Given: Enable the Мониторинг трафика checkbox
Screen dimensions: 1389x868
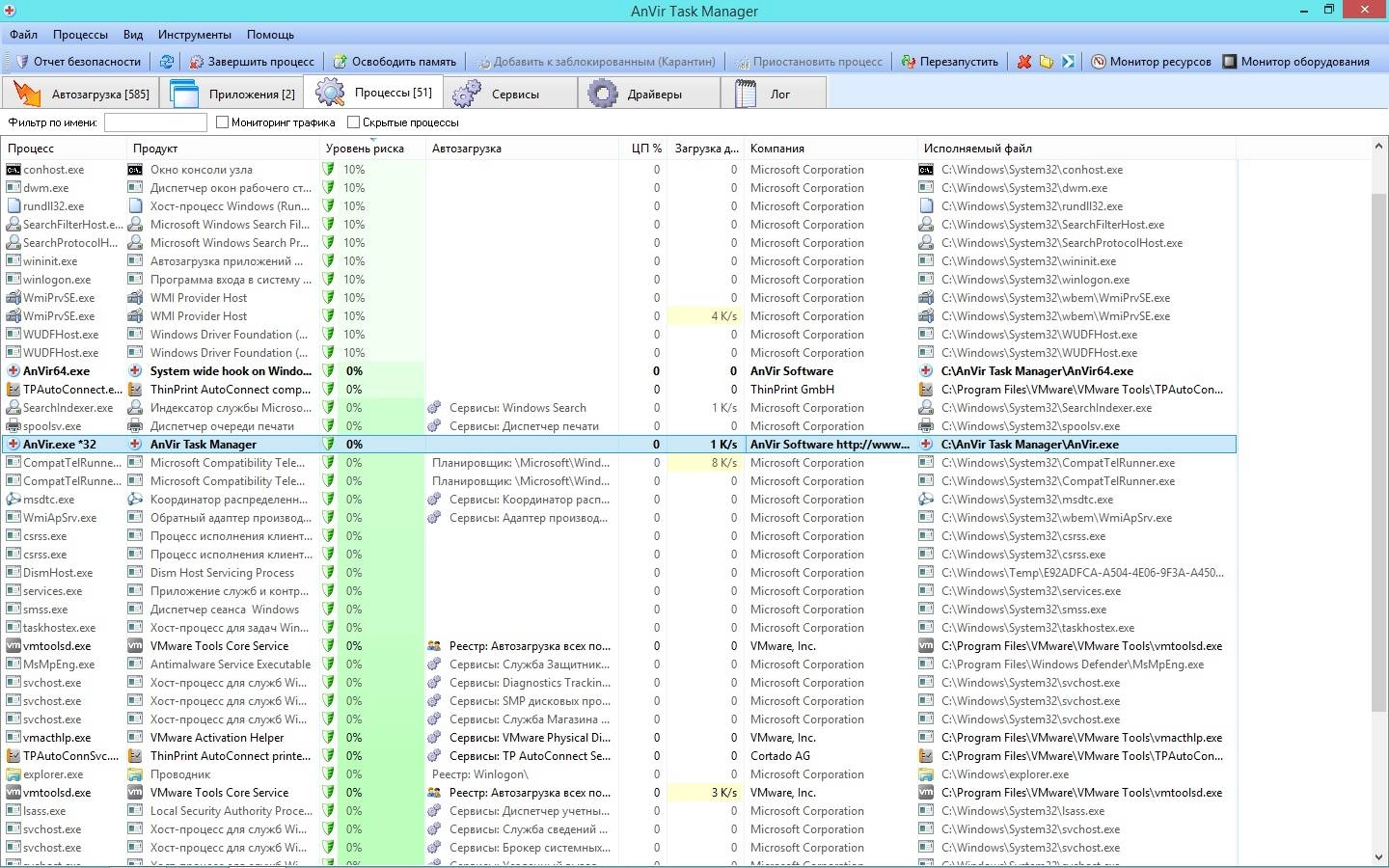Looking at the screenshot, I should point(223,122).
